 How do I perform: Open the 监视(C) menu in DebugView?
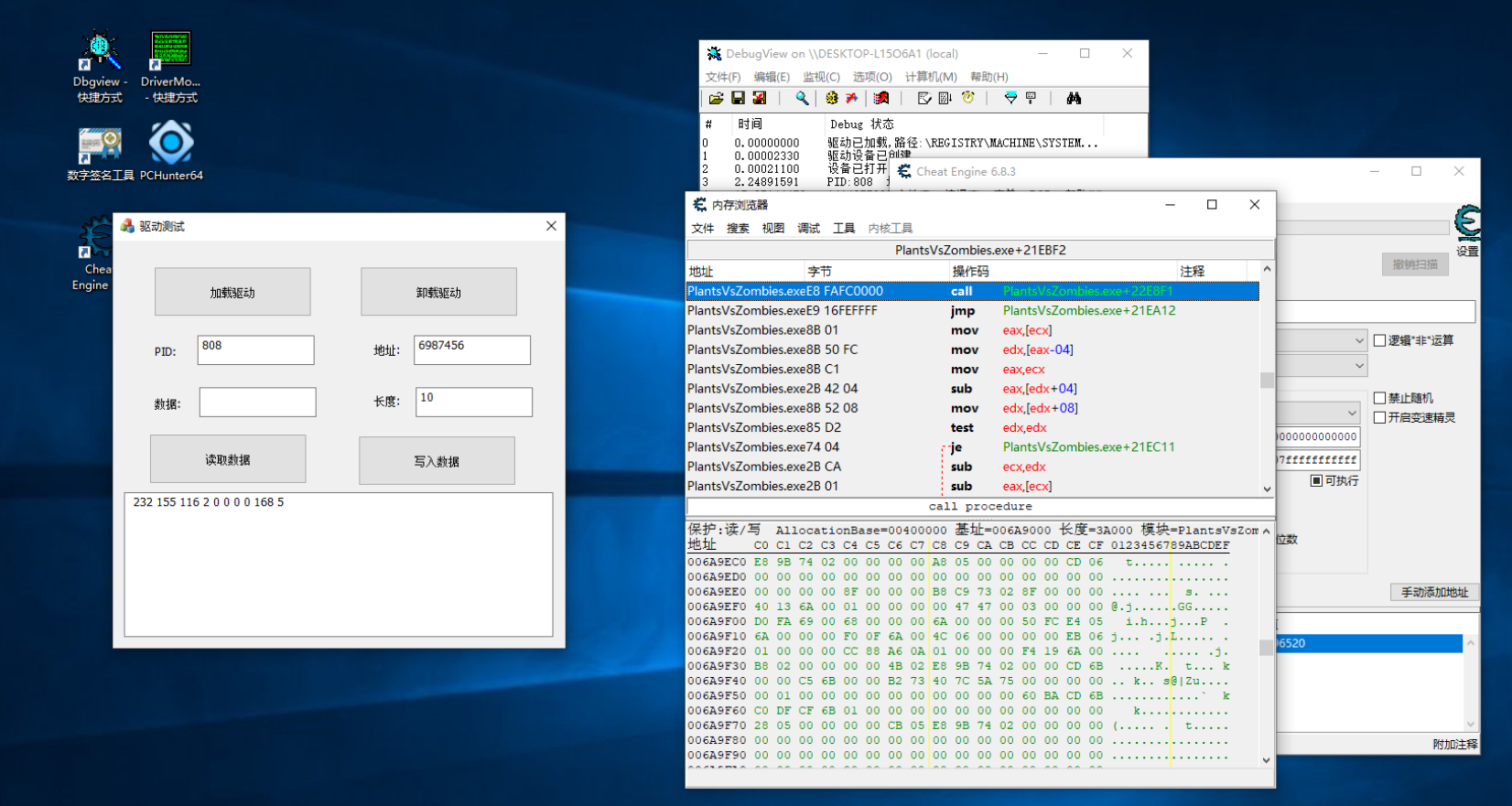click(821, 77)
